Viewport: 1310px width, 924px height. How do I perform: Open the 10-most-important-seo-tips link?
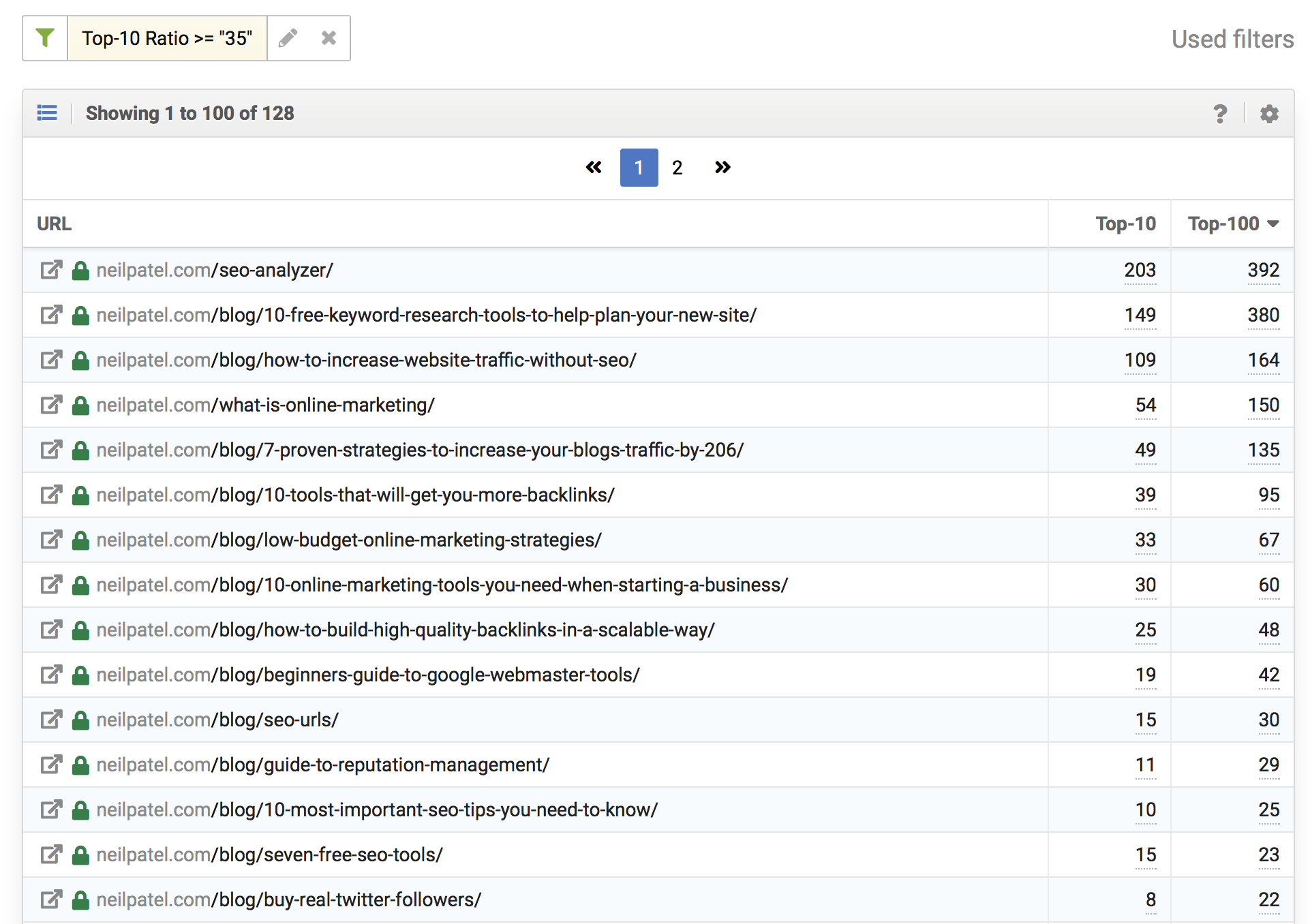pyautogui.click(x=377, y=810)
